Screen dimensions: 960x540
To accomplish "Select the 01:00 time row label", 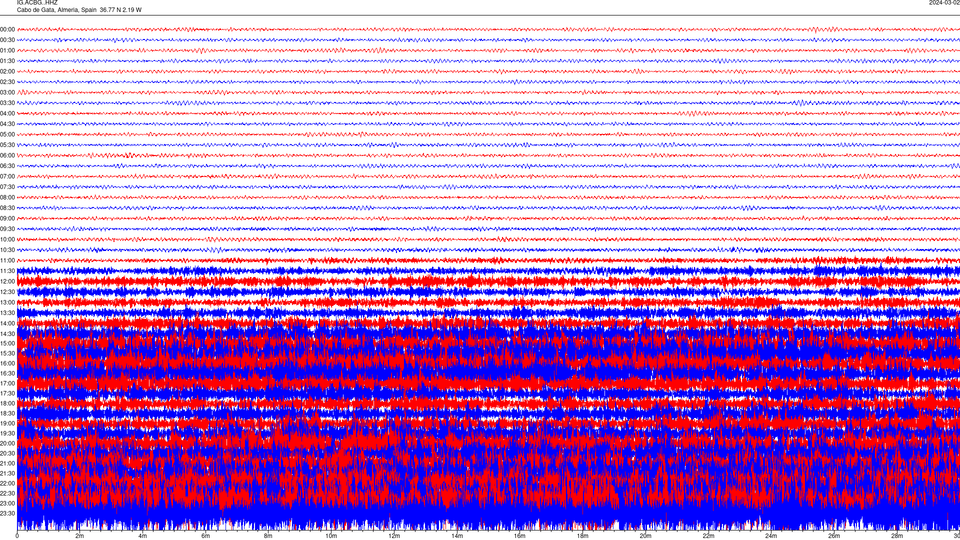I will tap(7, 50).
